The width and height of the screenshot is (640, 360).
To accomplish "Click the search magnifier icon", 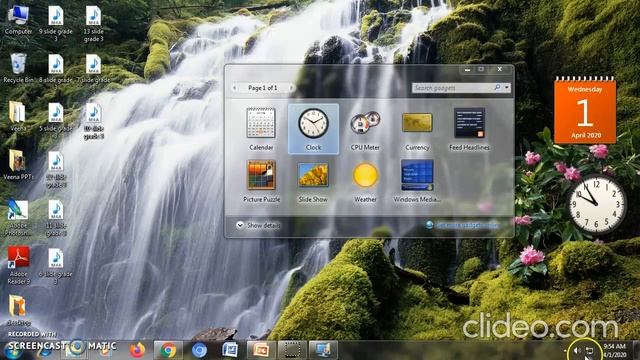I will pyautogui.click(x=497, y=87).
